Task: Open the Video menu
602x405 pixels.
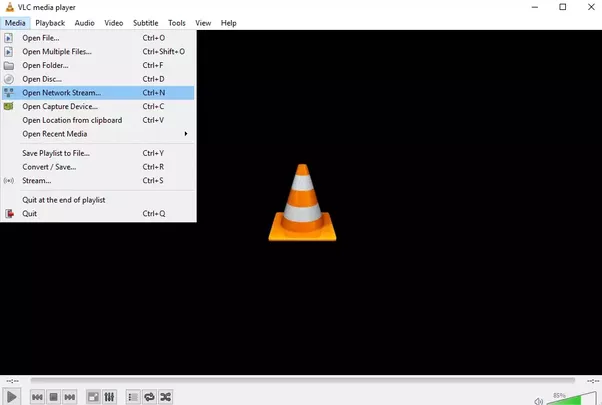Action: click(114, 23)
